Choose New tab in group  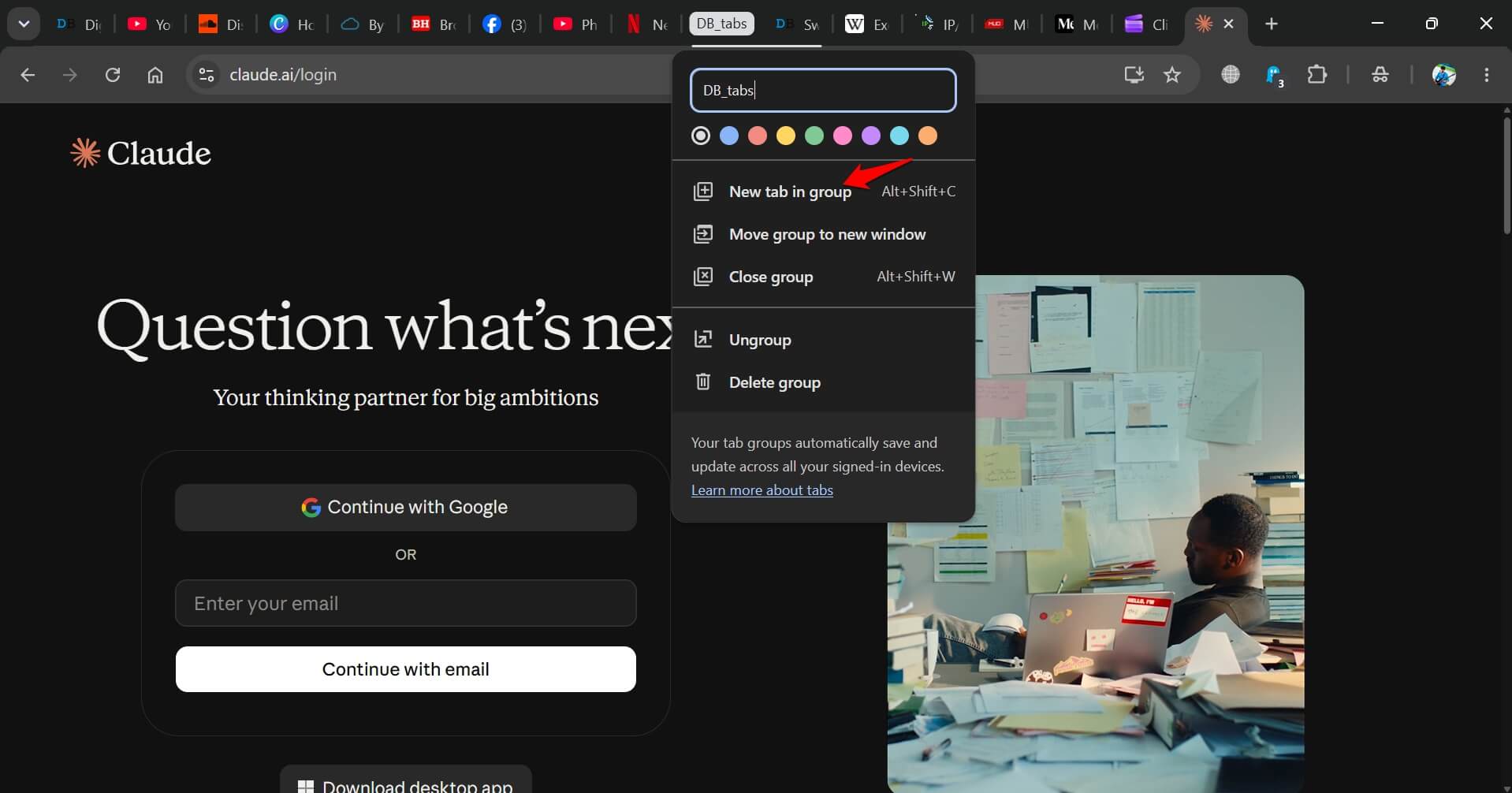pyautogui.click(x=823, y=192)
